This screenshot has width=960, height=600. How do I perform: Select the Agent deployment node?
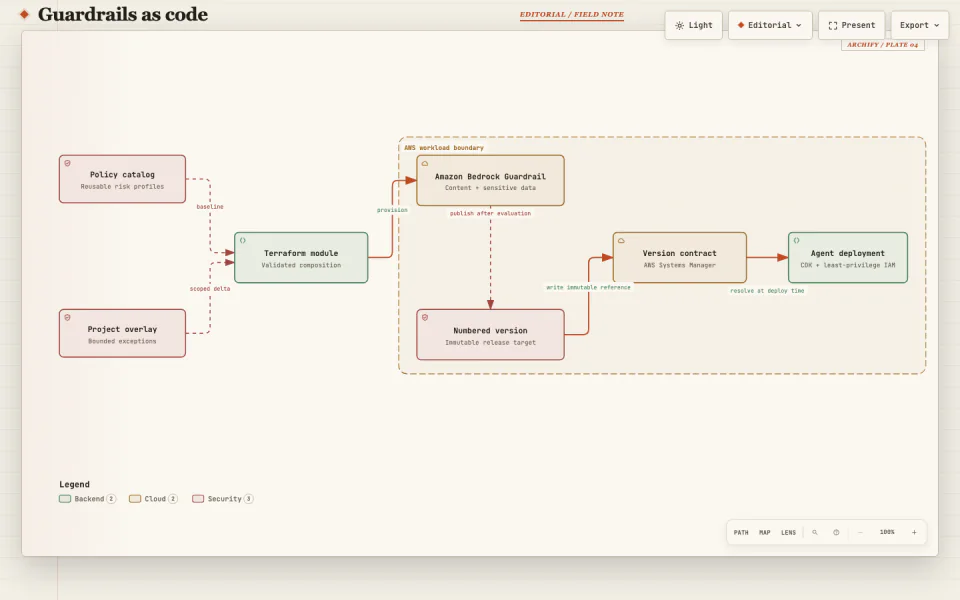coord(848,258)
